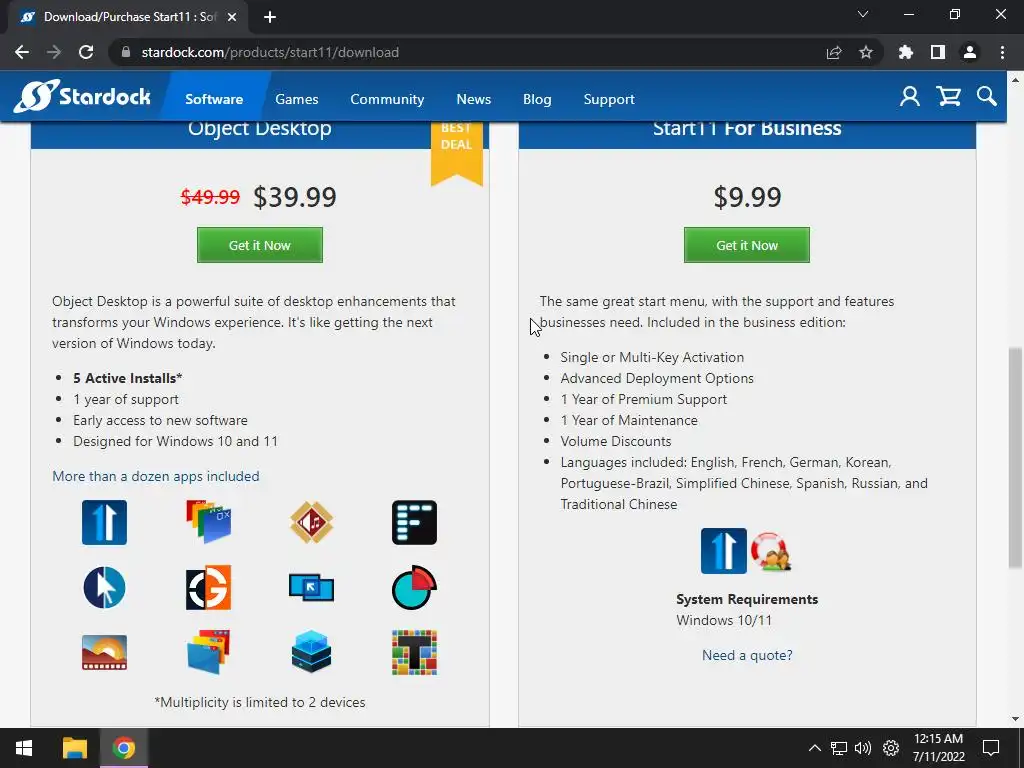Click the Groupy black list-style app icon
The image size is (1024, 768).
click(x=415, y=522)
